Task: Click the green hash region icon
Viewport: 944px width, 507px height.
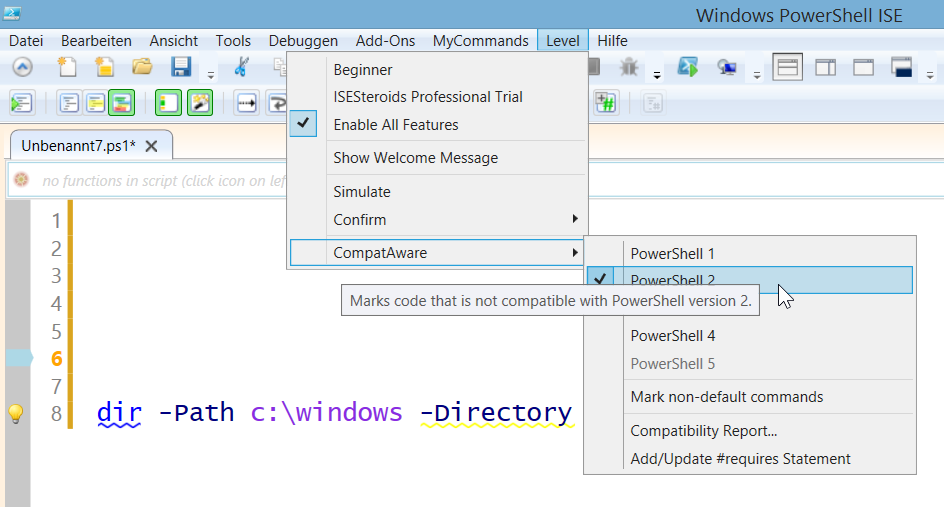Action: click(x=605, y=102)
